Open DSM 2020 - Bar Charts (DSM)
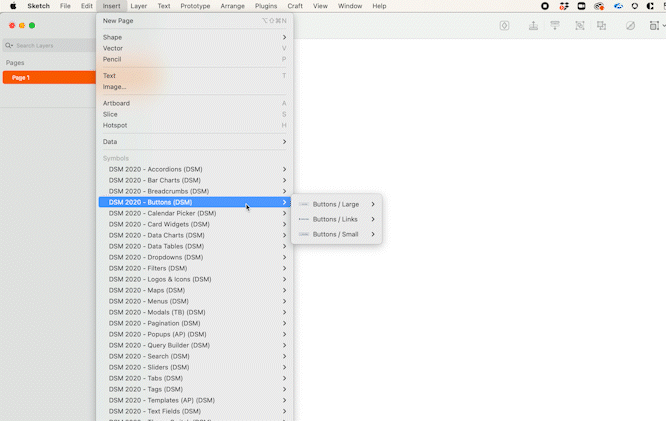 click(x=195, y=180)
